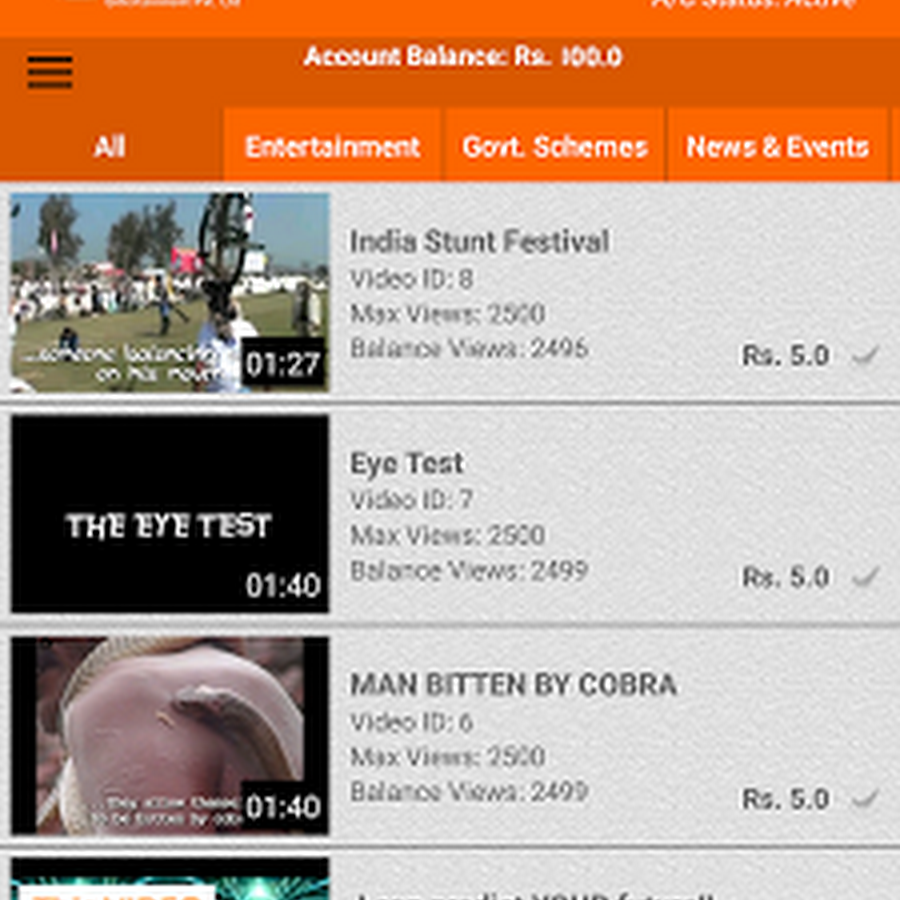Switch to the Entertainment tab

tap(332, 146)
